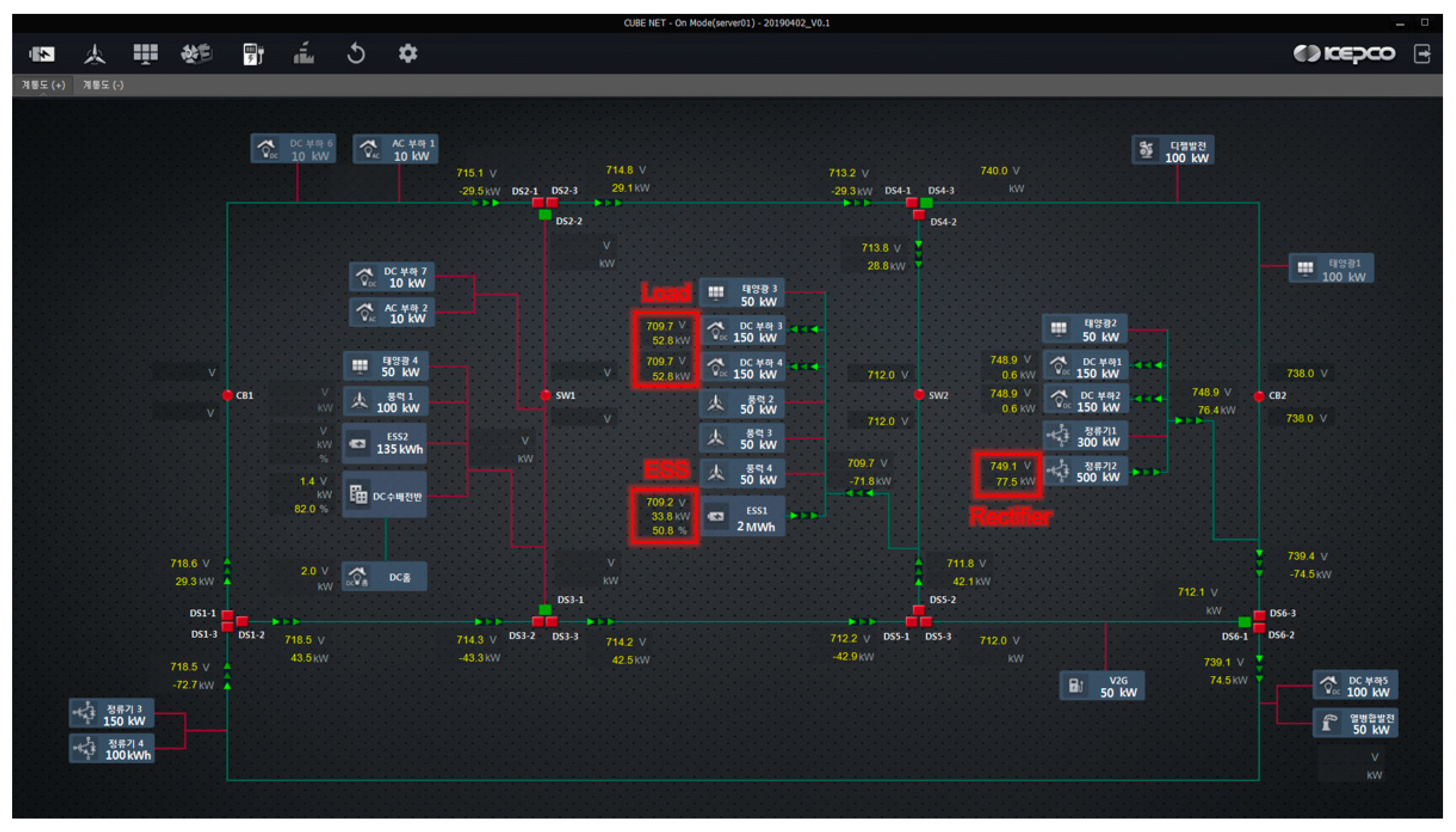Click the ESS1 2 MWh device block
The height and width of the screenshot is (832, 1456).
(742, 517)
